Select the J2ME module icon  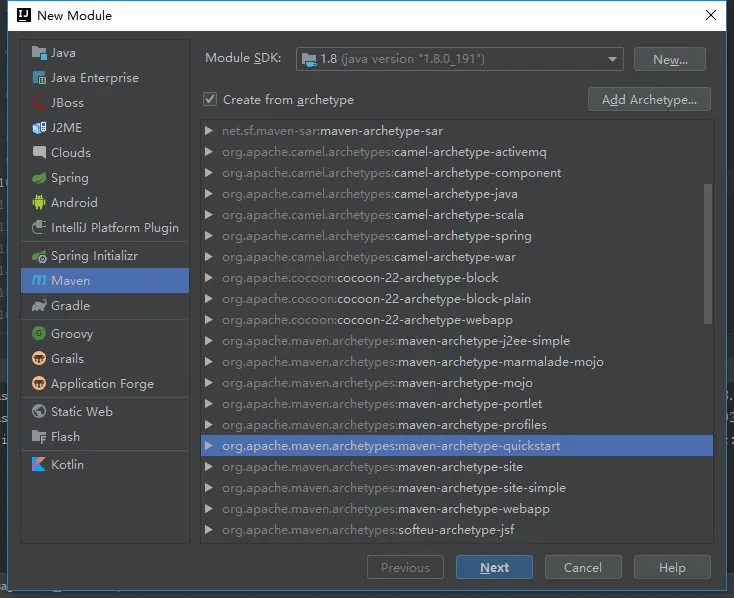[39, 127]
